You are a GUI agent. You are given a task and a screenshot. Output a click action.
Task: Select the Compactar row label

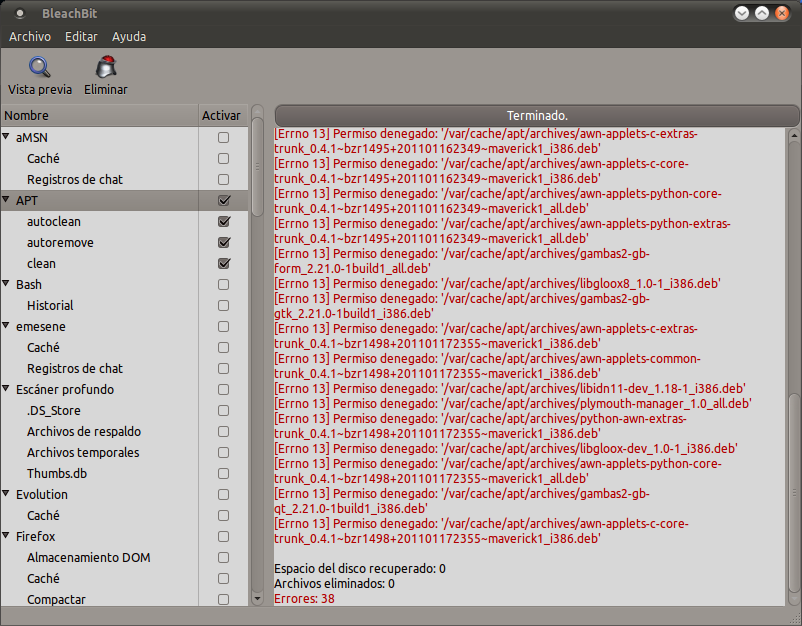(x=56, y=599)
